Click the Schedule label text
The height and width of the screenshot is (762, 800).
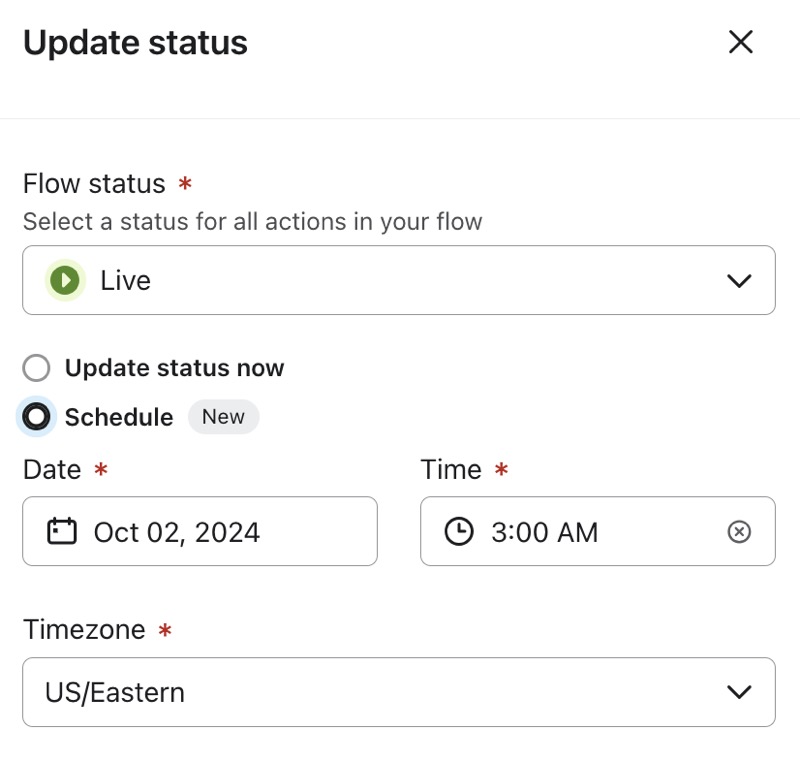[118, 417]
